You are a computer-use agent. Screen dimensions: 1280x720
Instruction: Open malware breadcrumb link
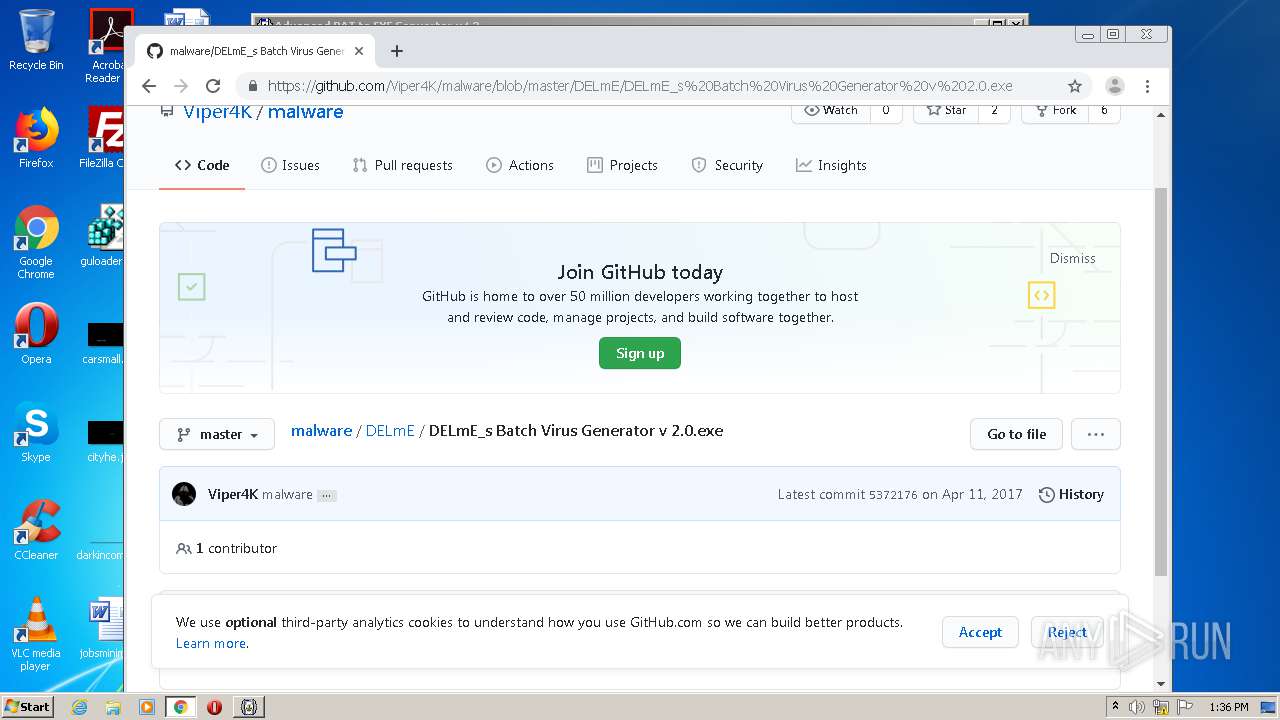pos(321,431)
